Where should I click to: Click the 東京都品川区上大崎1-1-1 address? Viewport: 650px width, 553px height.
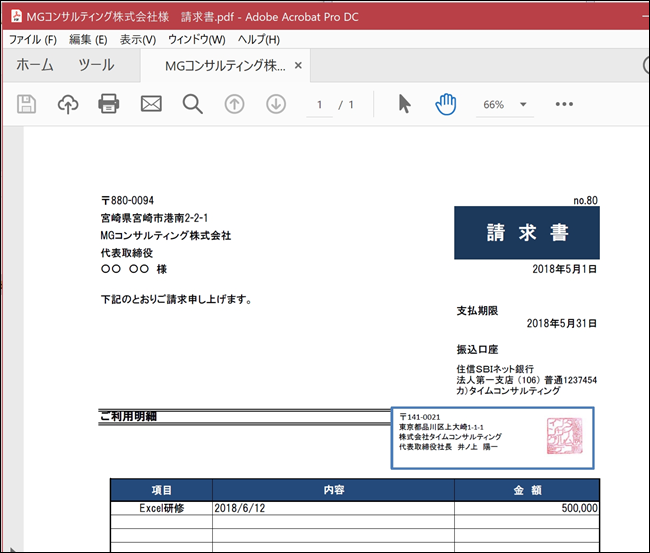coord(441,427)
